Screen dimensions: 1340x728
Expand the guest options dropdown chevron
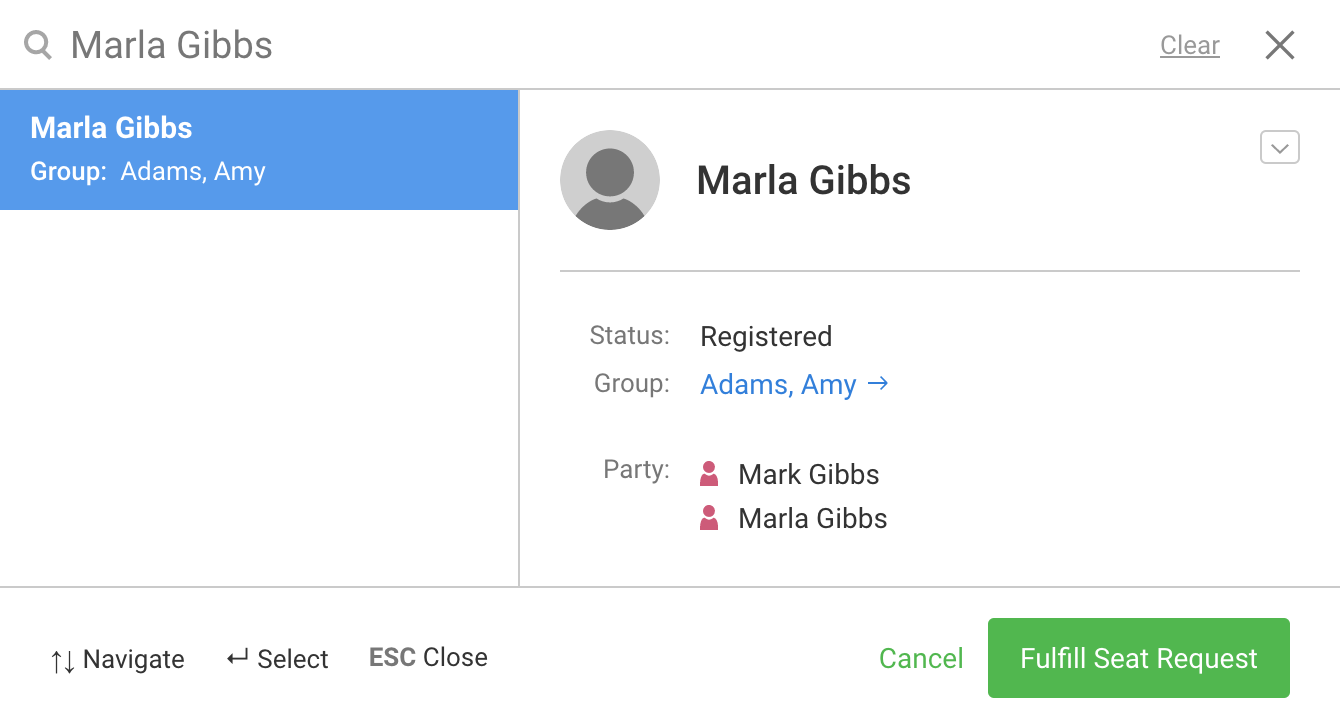(1279, 147)
